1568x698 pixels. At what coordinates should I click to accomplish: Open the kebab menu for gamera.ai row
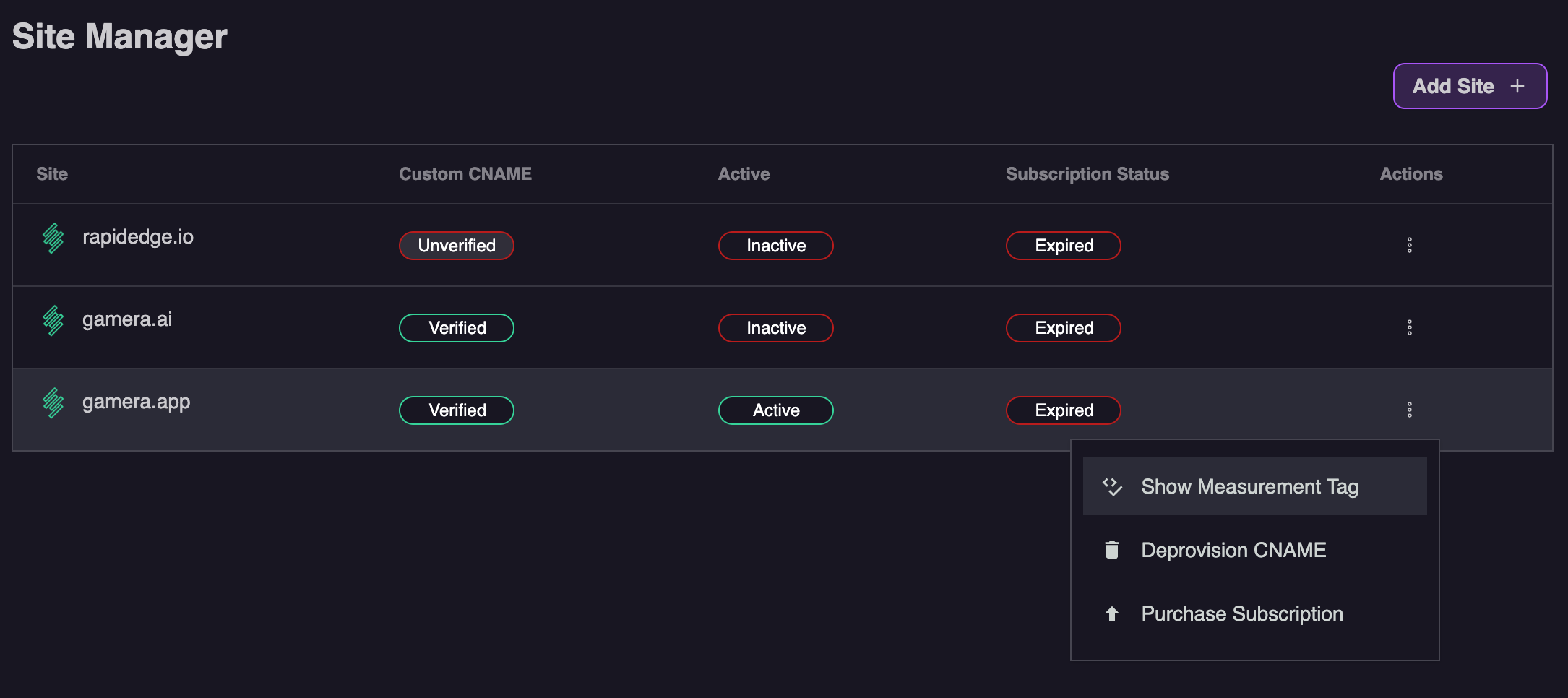(x=1410, y=327)
